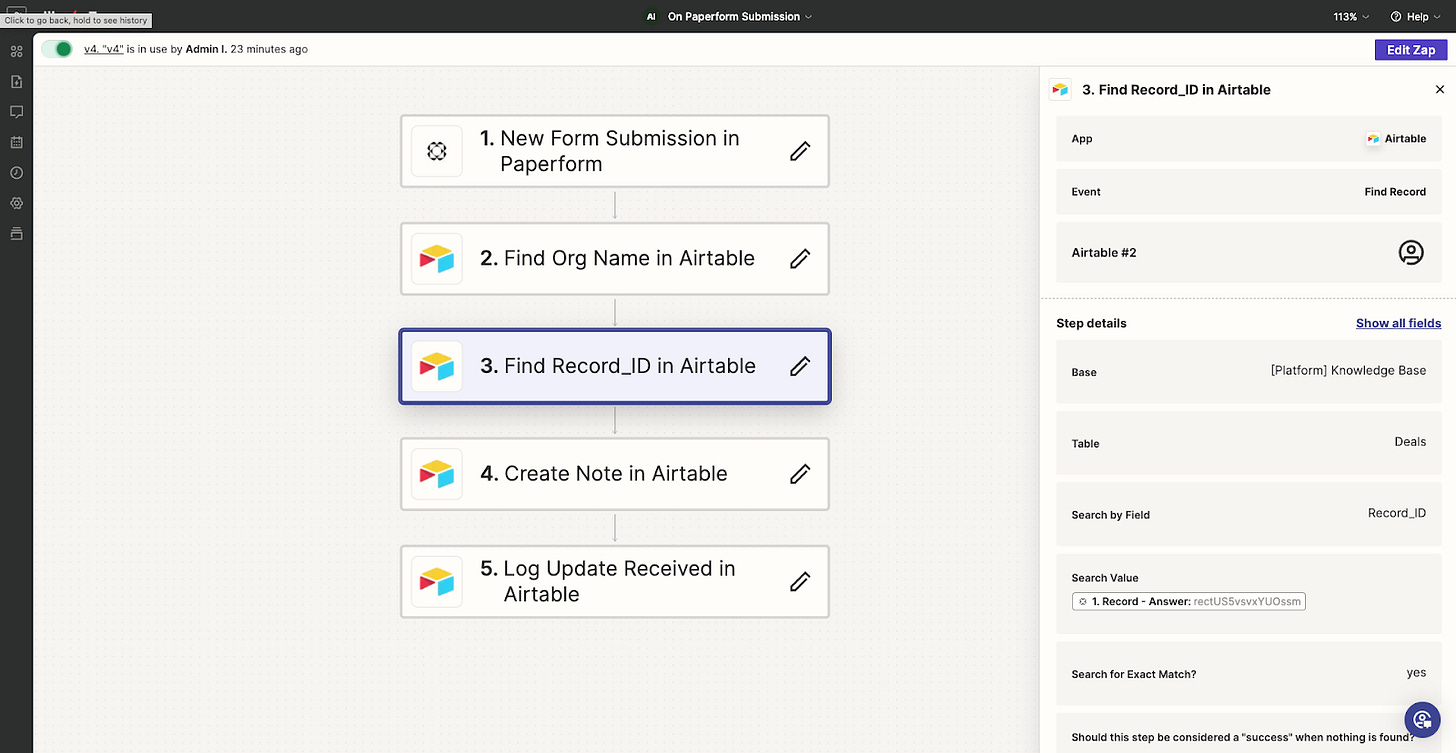This screenshot has height=753, width=1456.
Task: Click the Step details heading
Action: 1091,323
